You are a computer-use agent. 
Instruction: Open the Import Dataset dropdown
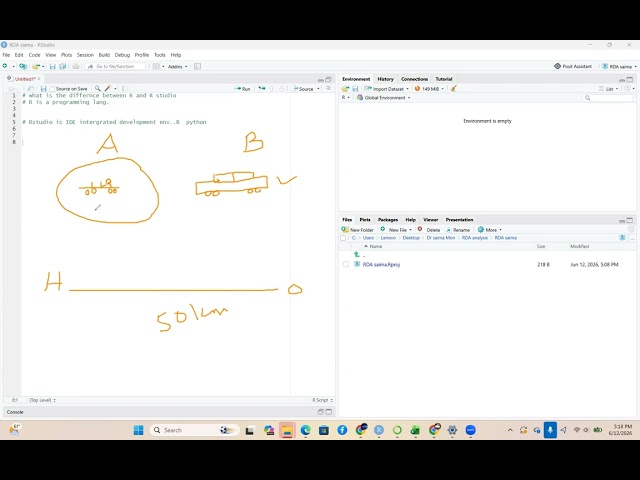[386, 89]
